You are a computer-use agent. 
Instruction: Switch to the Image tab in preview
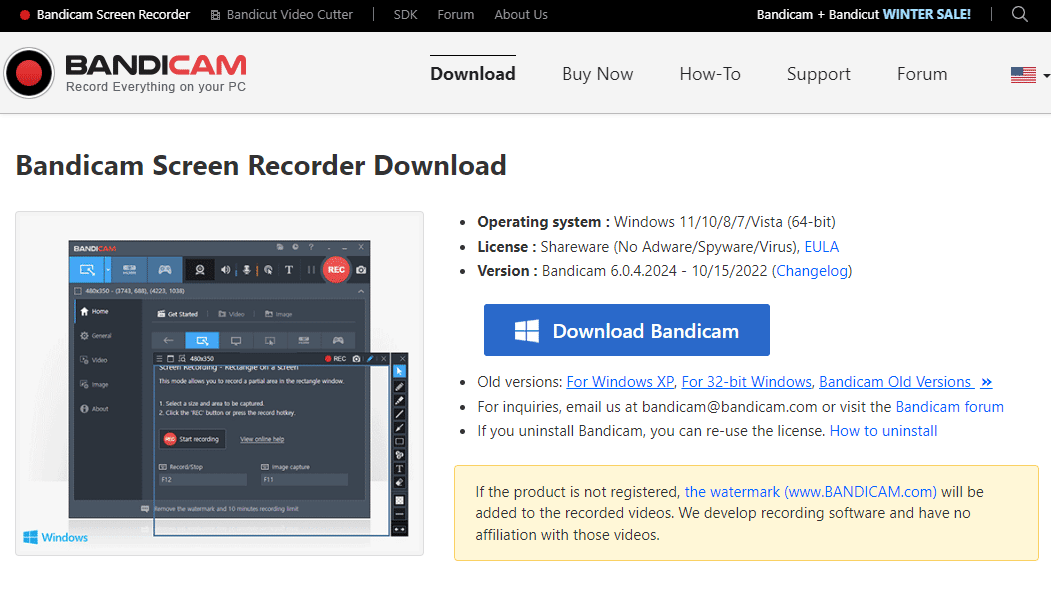(x=279, y=314)
